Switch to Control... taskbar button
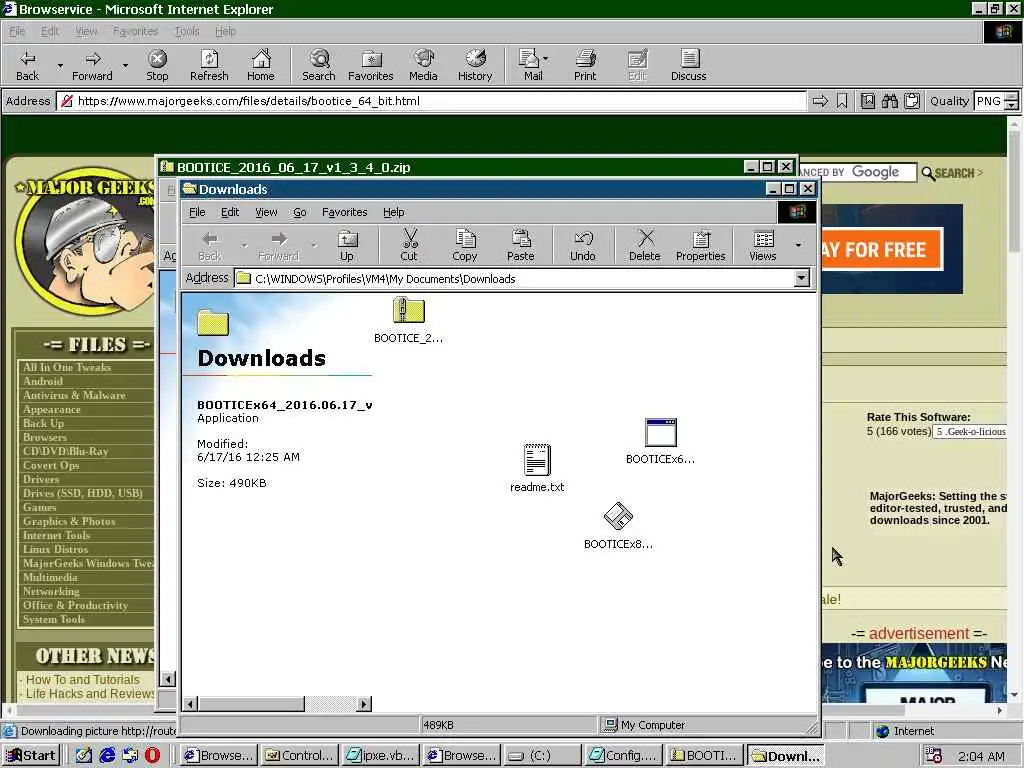The width and height of the screenshot is (1024, 768). (300, 756)
